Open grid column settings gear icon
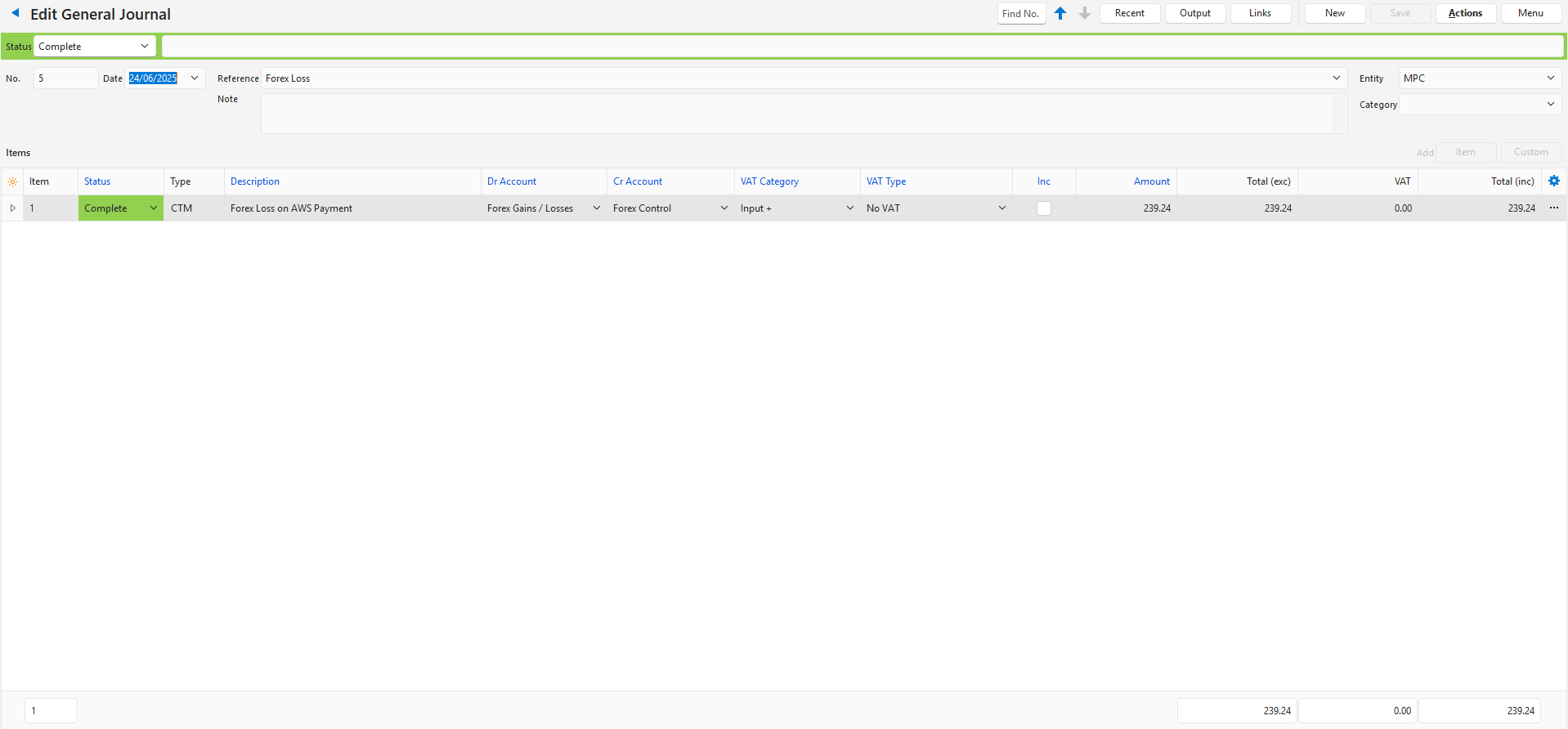The image size is (1568, 729). [x=1554, y=181]
